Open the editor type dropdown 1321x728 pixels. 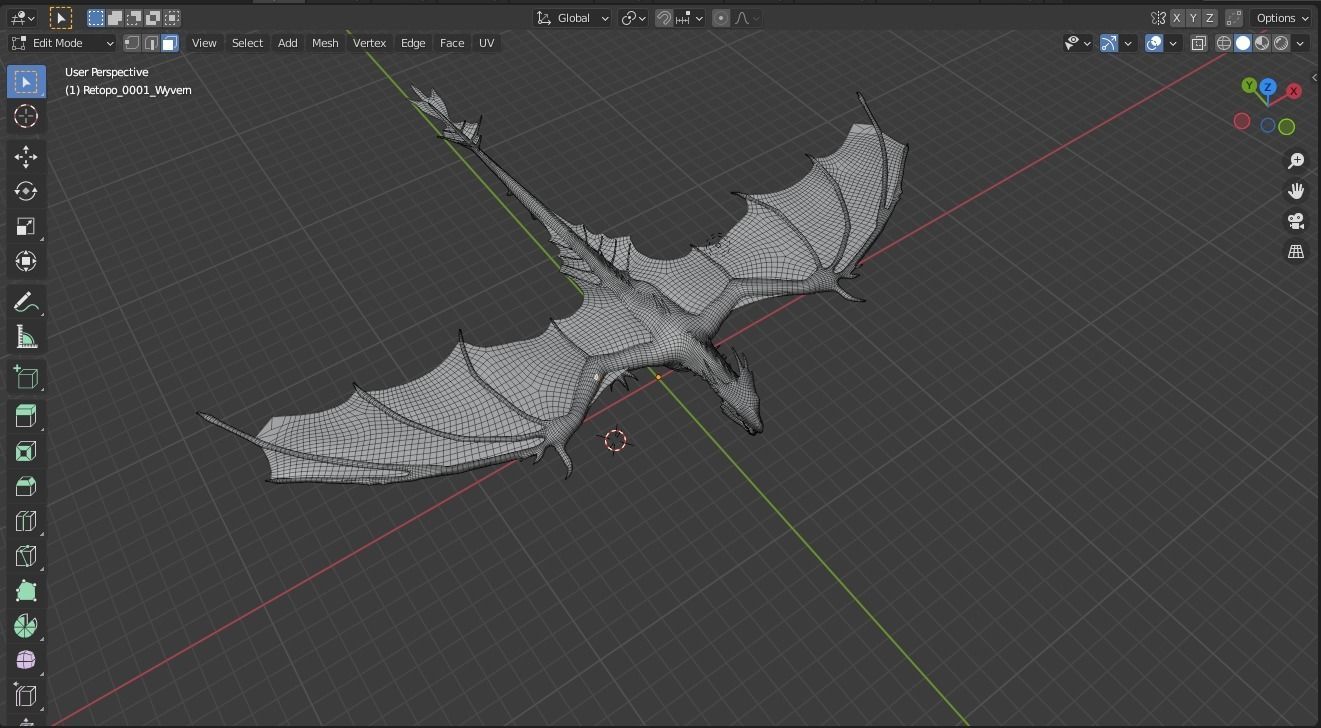pos(22,18)
